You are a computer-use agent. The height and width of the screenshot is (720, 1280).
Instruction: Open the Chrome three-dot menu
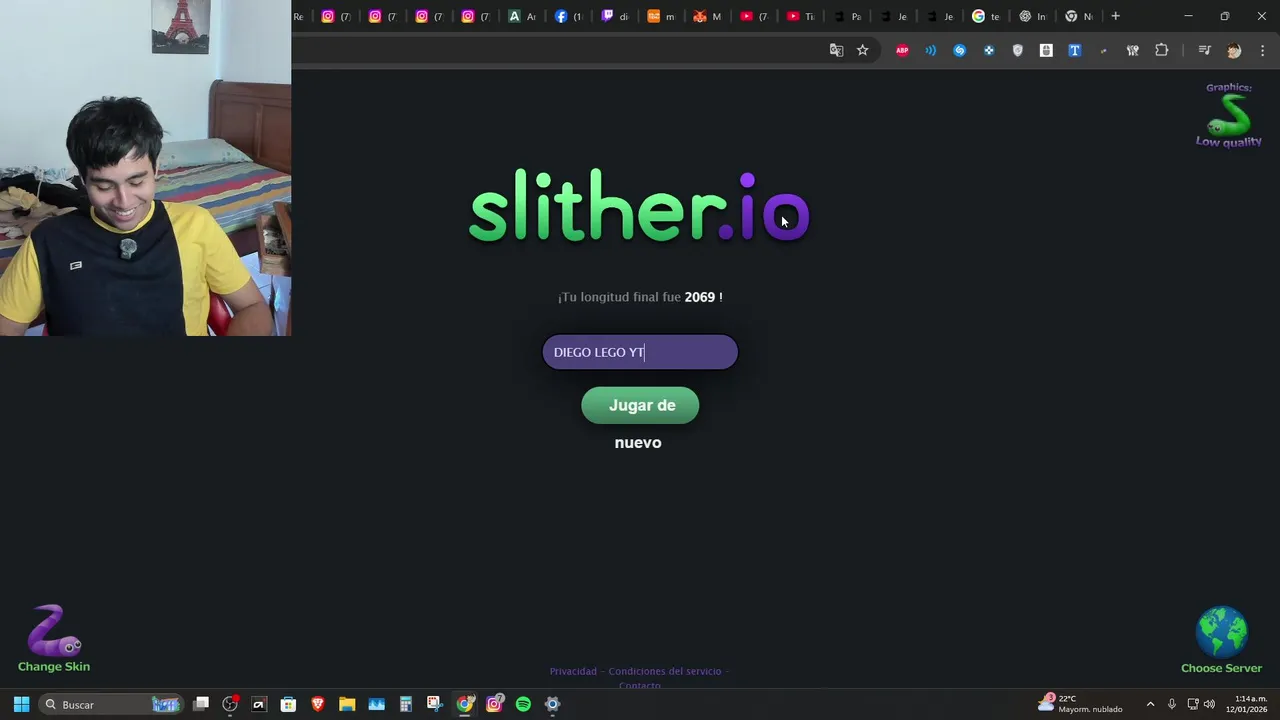click(x=1262, y=50)
